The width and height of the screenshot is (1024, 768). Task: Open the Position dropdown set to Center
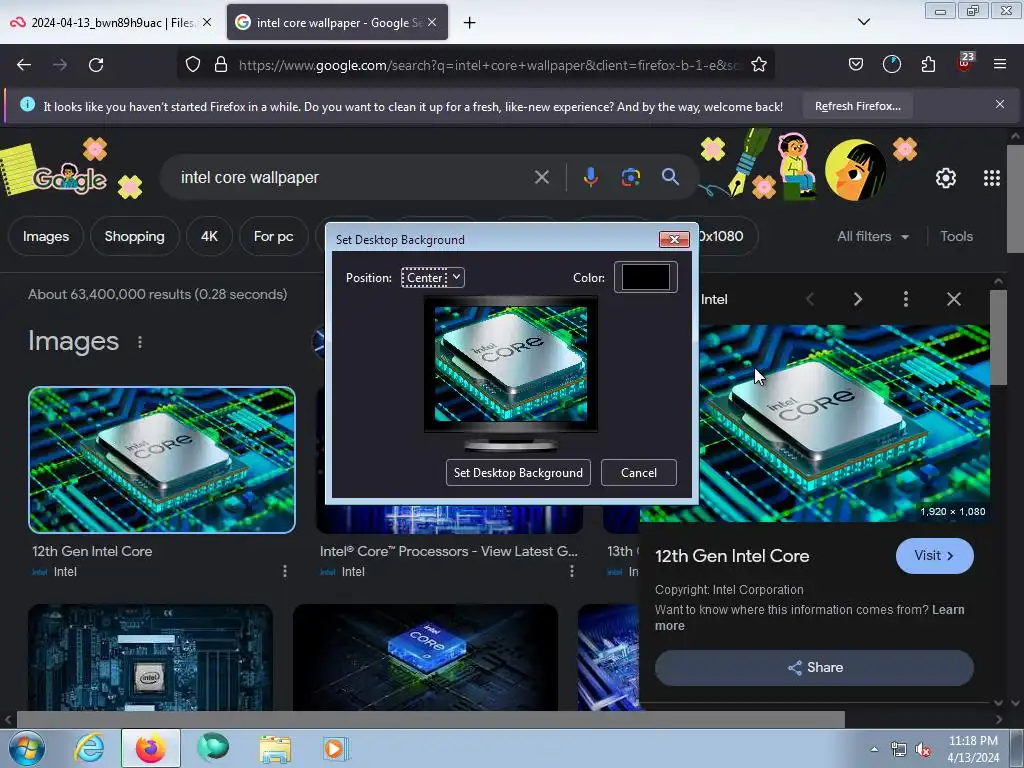432,278
